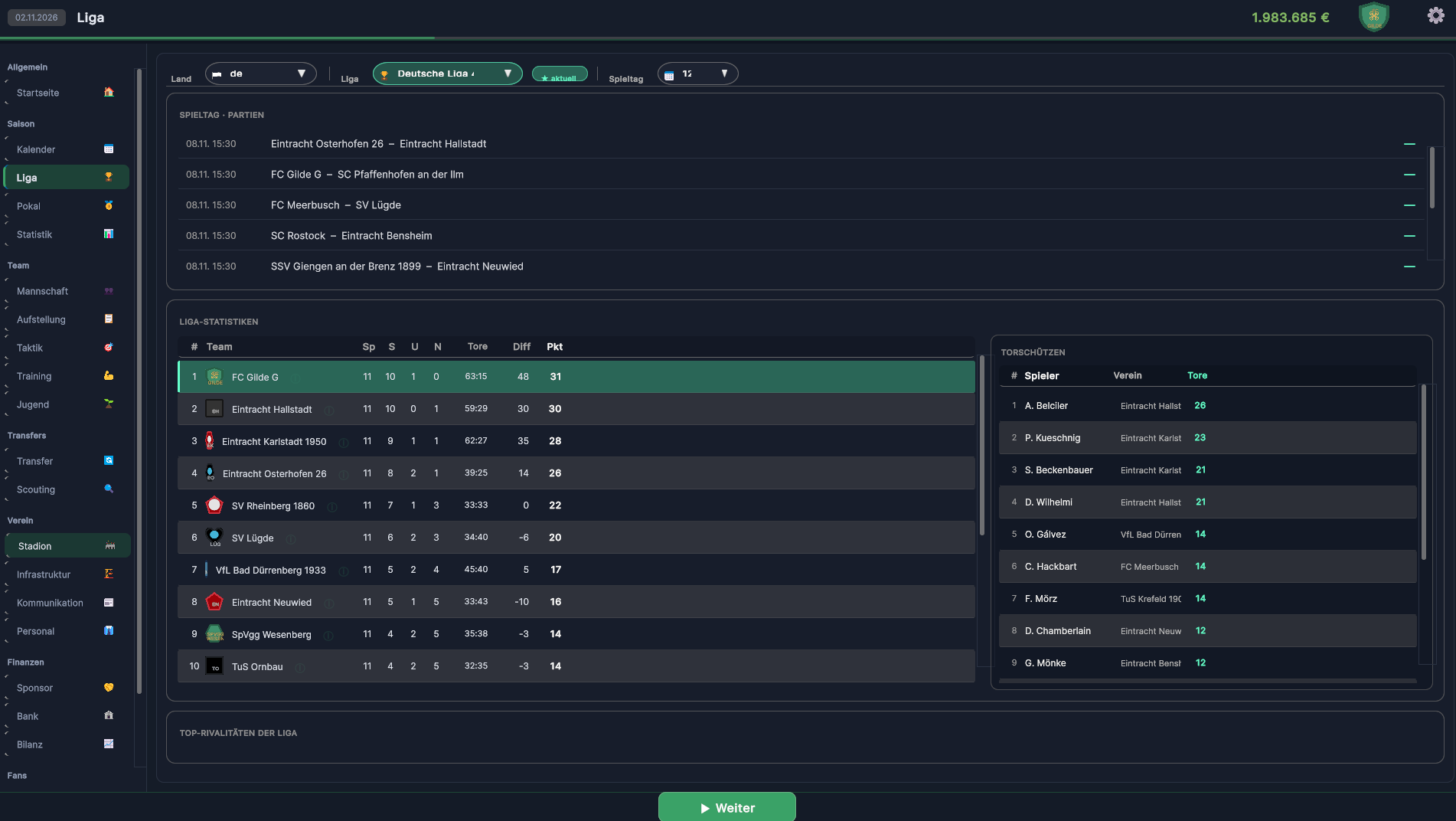Screen dimensions: 1456x821
Task: Click the Bank icon
Action: (x=109, y=716)
